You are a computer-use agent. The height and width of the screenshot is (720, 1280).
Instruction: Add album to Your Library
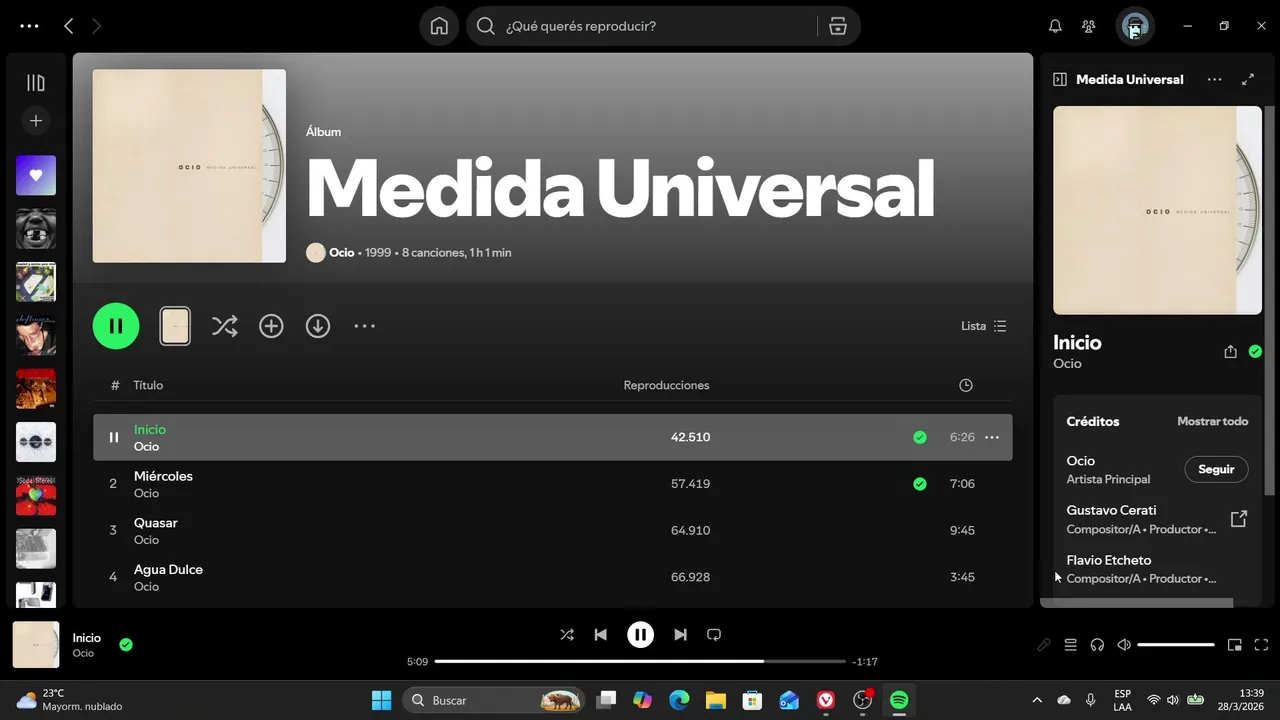tap(271, 326)
